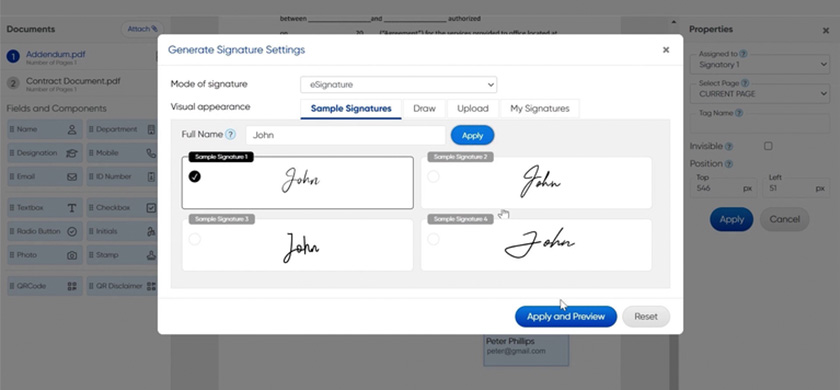
Task: Click Apply in the Properties panel
Action: 731,219
